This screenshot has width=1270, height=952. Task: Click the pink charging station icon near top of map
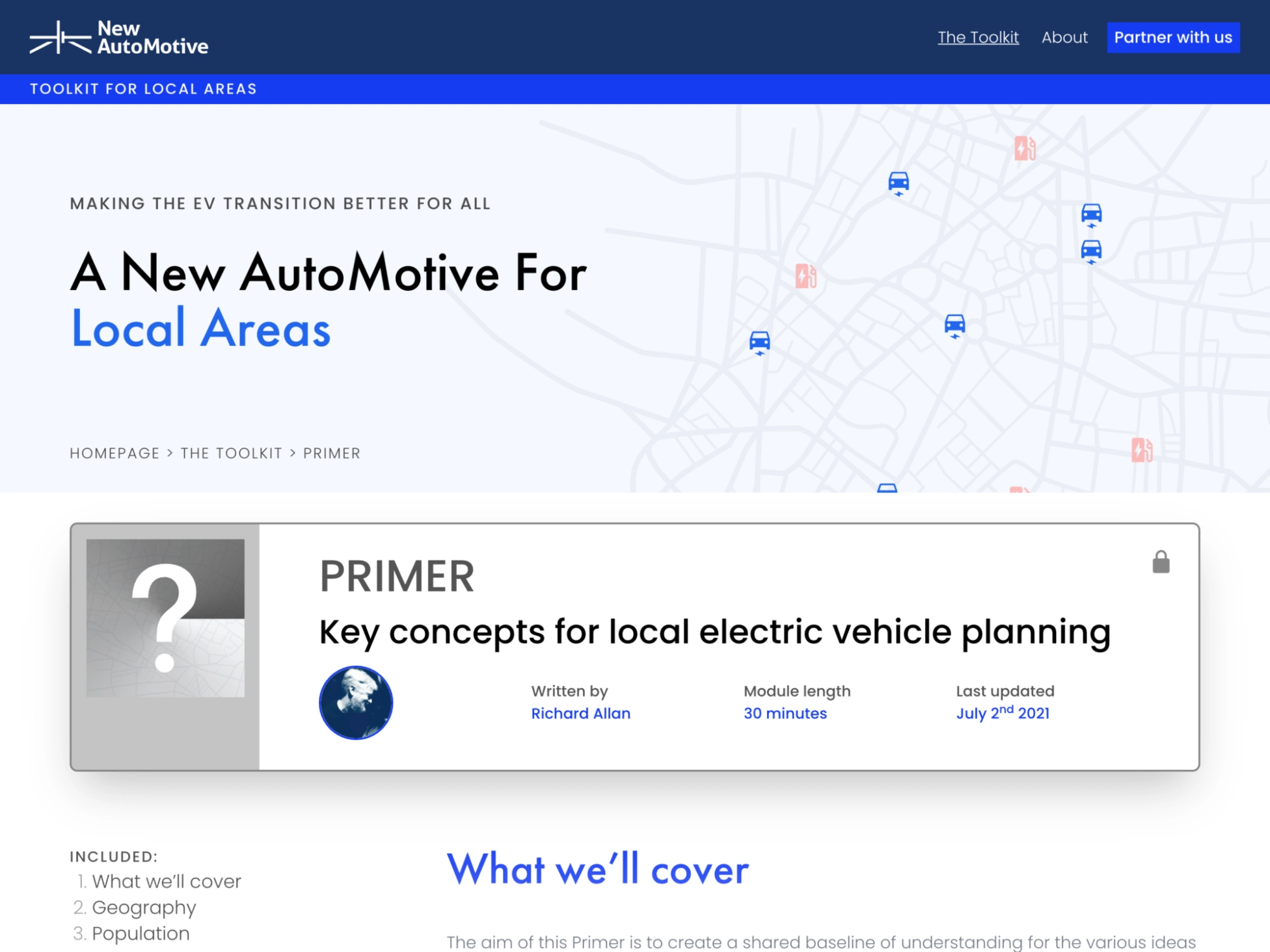click(x=1025, y=148)
